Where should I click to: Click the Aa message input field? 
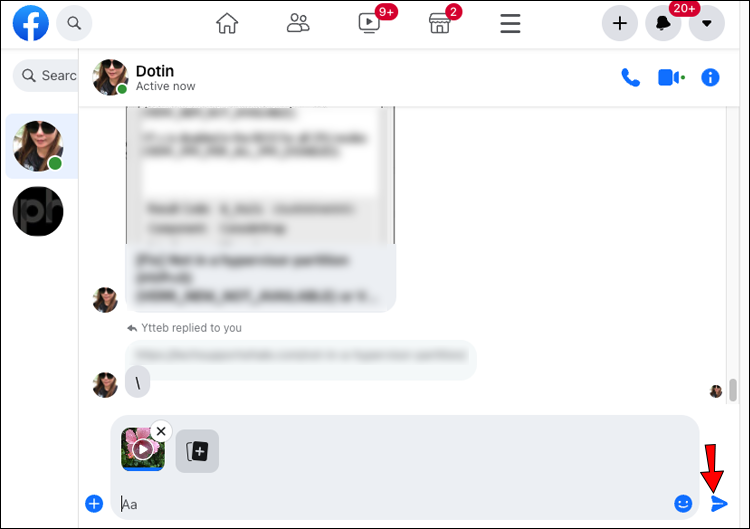click(x=395, y=504)
